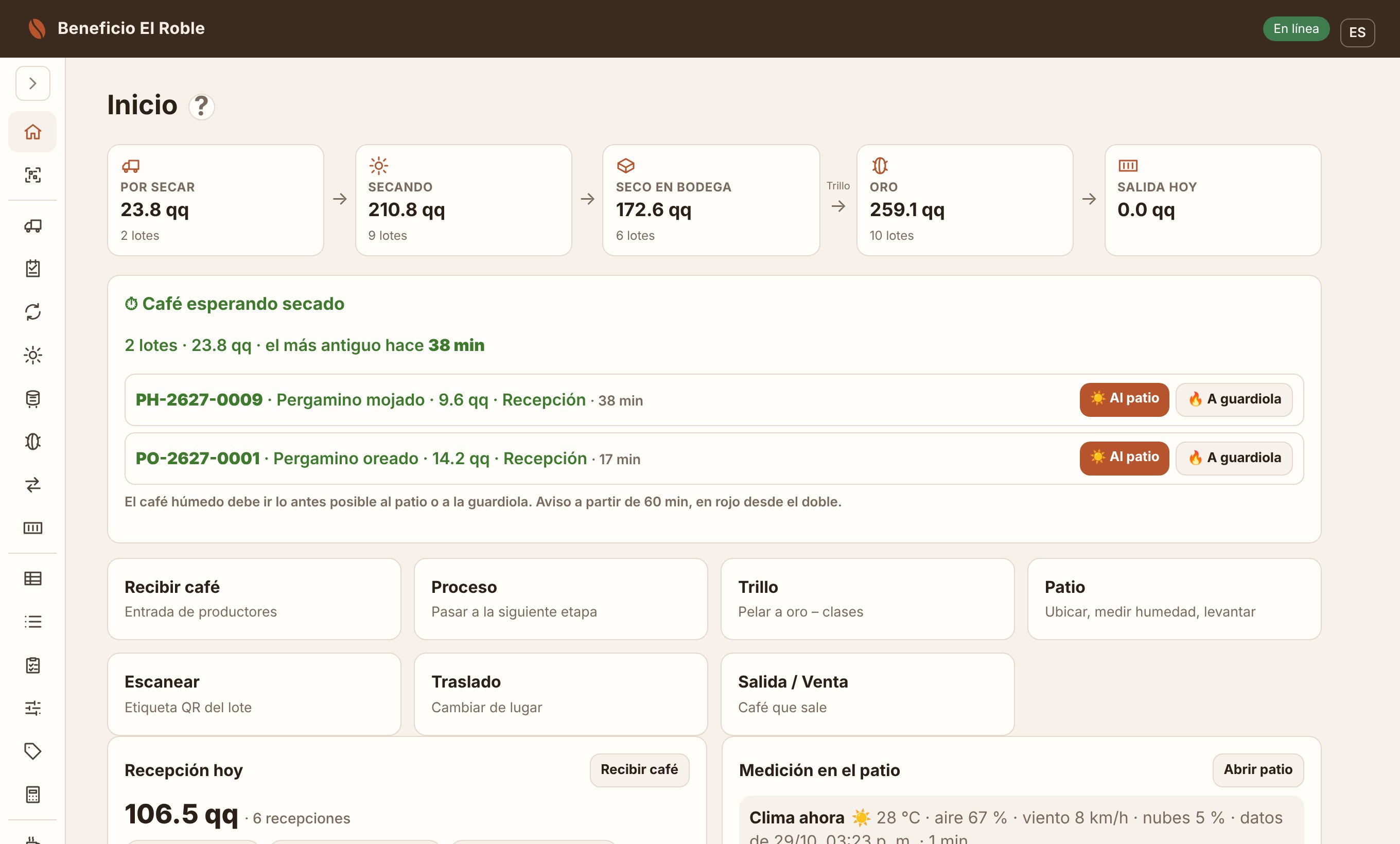The height and width of the screenshot is (844, 1400).
Task: Open the price tag icon in sidebar
Action: coord(32,751)
